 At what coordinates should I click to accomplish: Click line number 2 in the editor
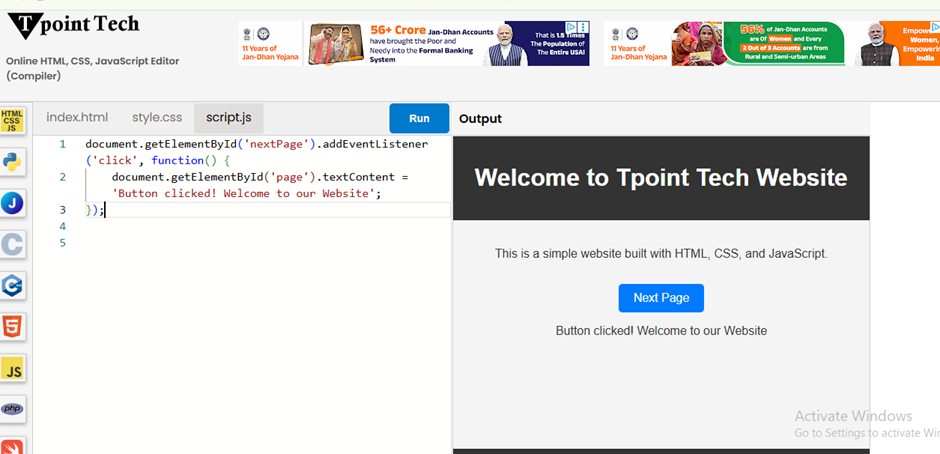pyautogui.click(x=63, y=177)
